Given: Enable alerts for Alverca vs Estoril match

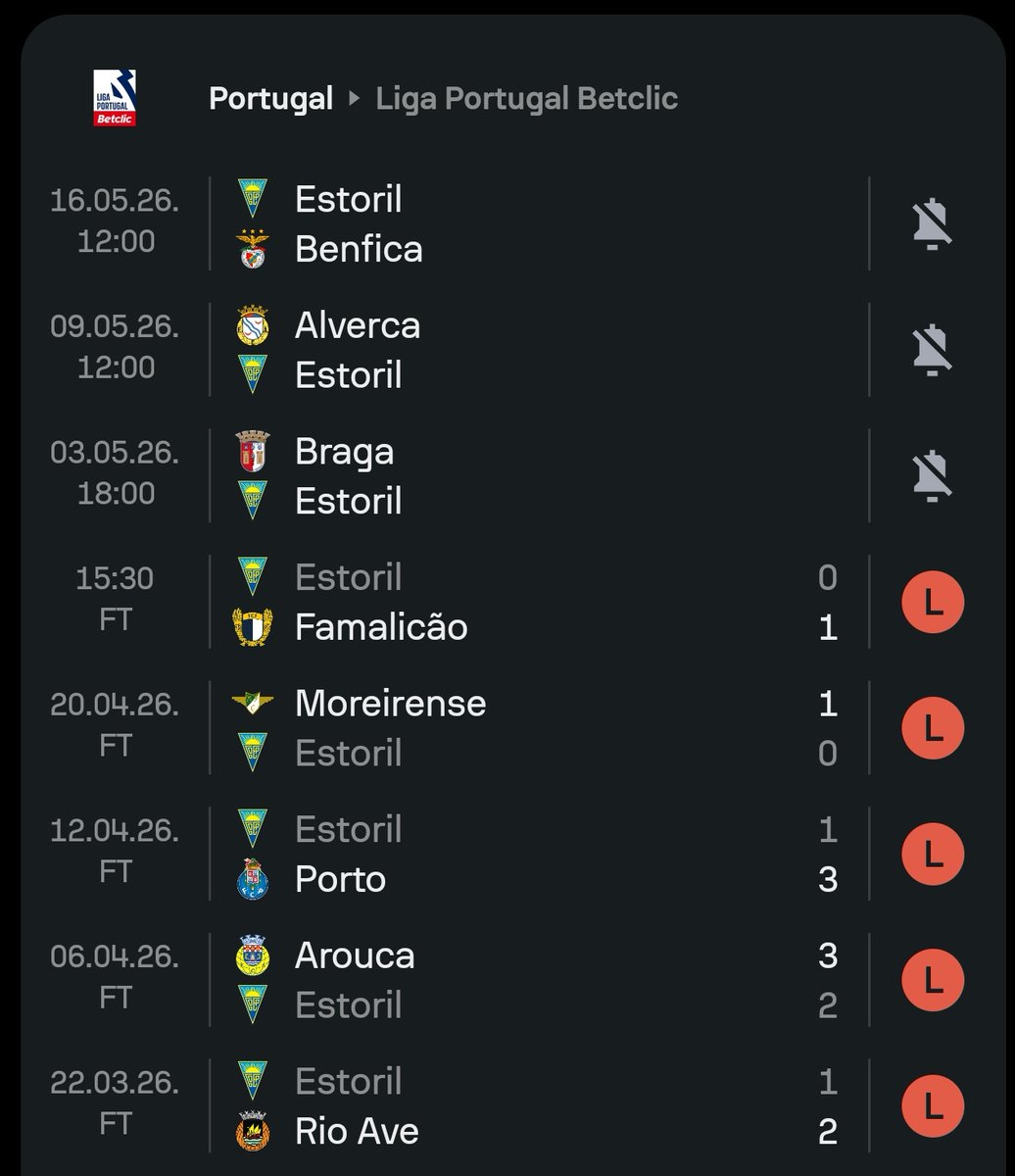Looking at the screenshot, I should click(x=932, y=350).
